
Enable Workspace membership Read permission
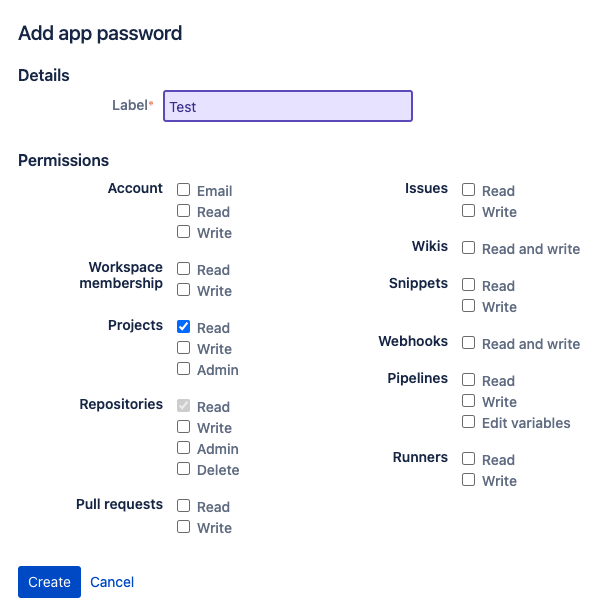tap(184, 269)
